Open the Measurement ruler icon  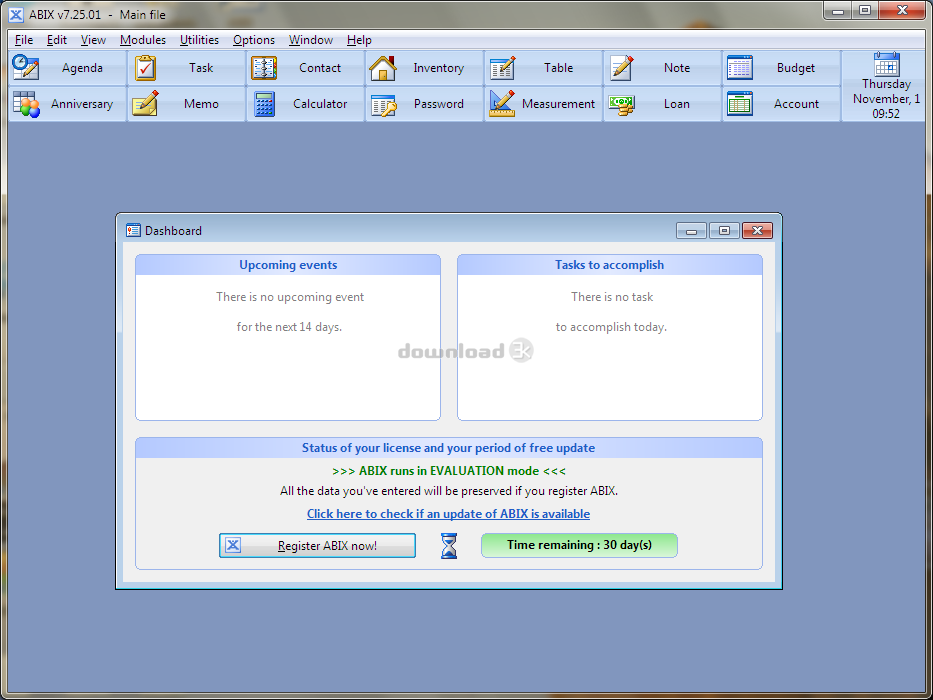pos(502,104)
